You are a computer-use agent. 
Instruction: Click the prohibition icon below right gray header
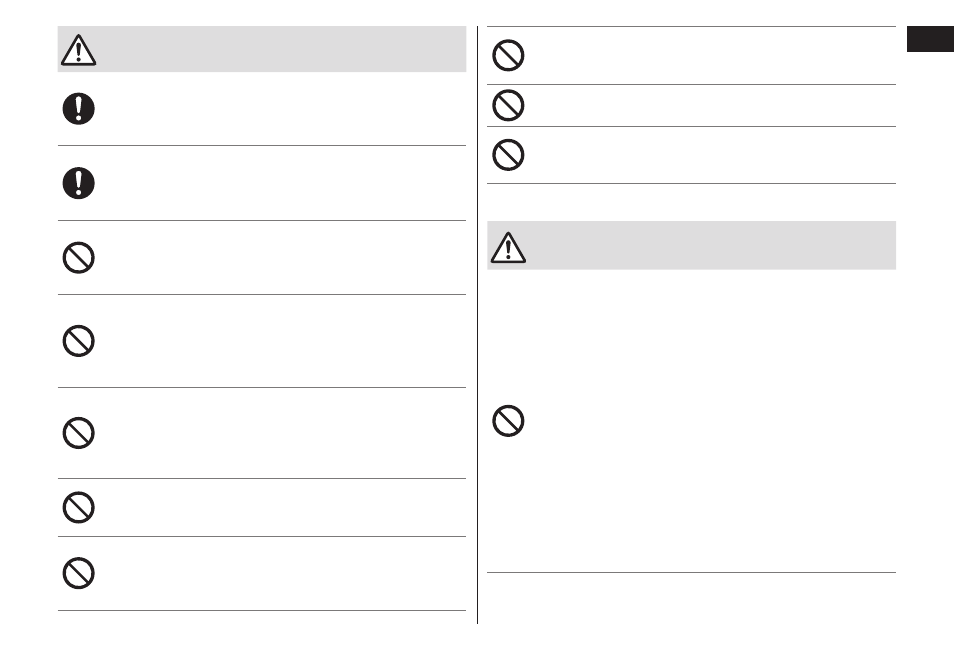(508, 421)
